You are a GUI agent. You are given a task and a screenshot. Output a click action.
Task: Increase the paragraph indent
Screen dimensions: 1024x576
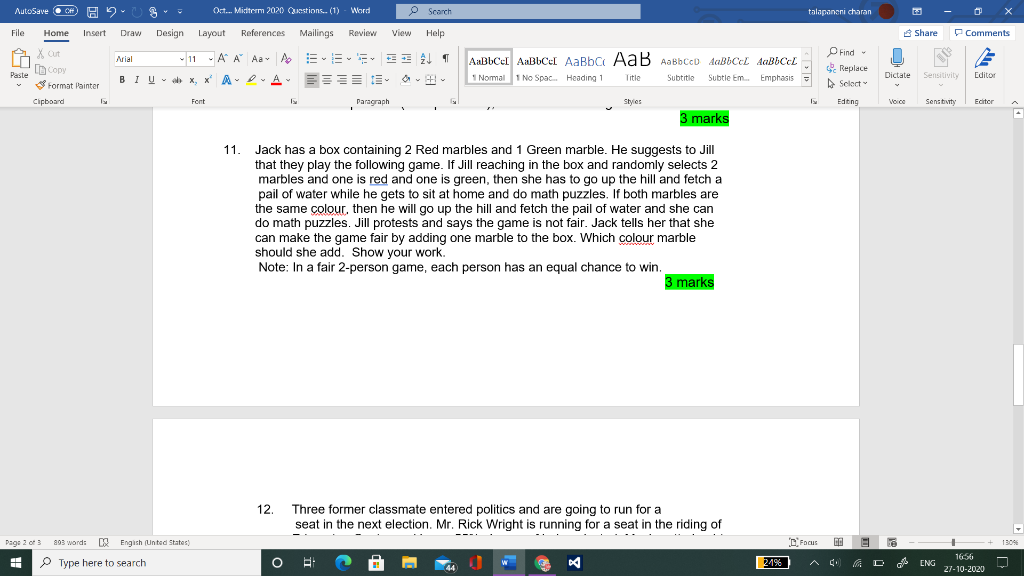click(406, 59)
